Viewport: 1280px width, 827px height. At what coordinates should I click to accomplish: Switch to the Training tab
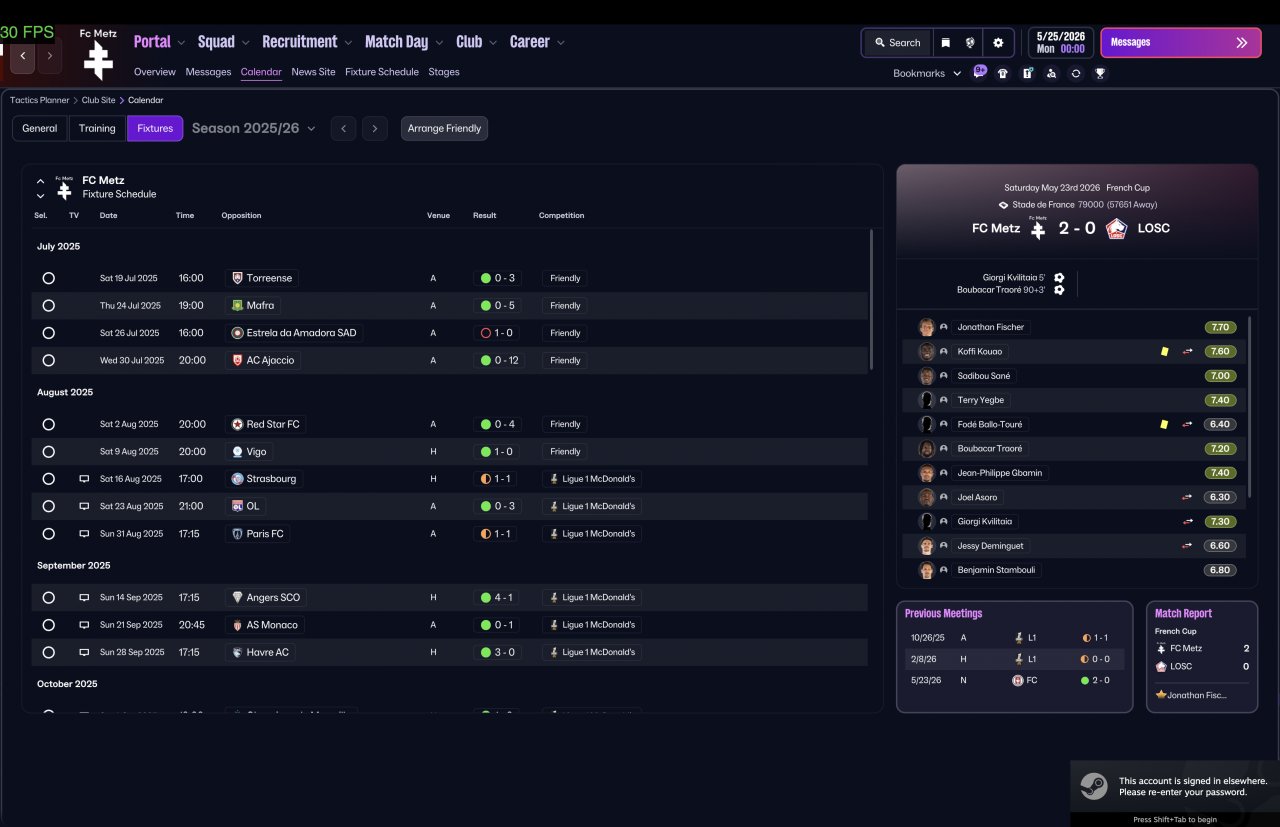coord(97,128)
